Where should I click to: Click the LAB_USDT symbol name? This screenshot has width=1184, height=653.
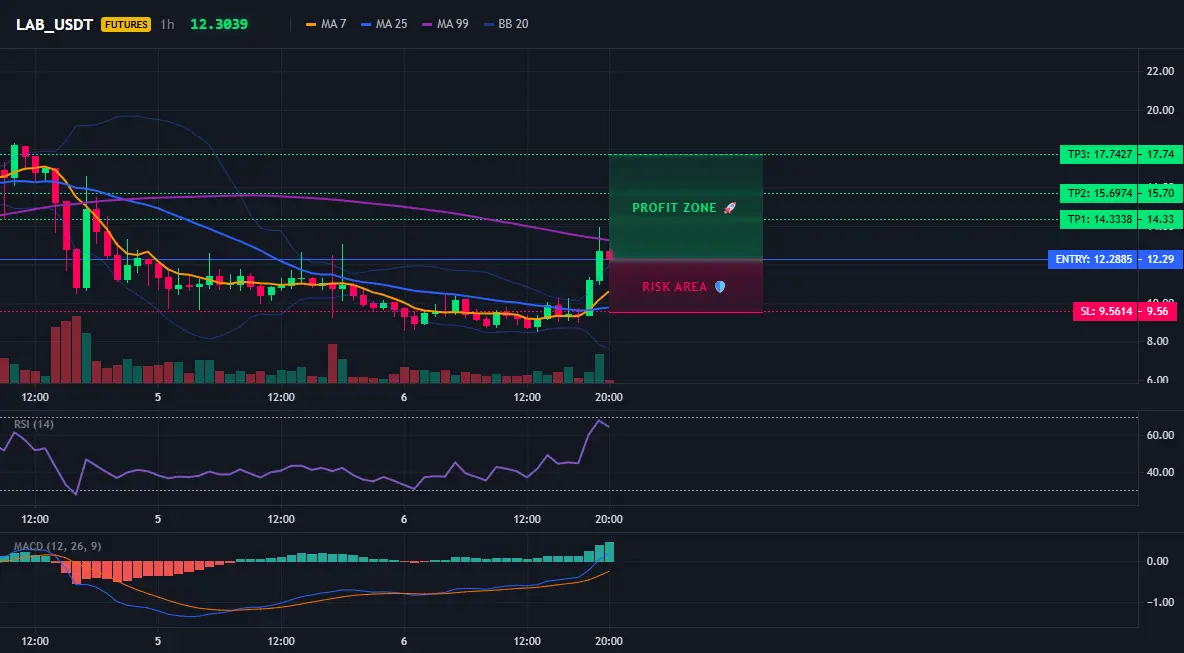[x=54, y=24]
